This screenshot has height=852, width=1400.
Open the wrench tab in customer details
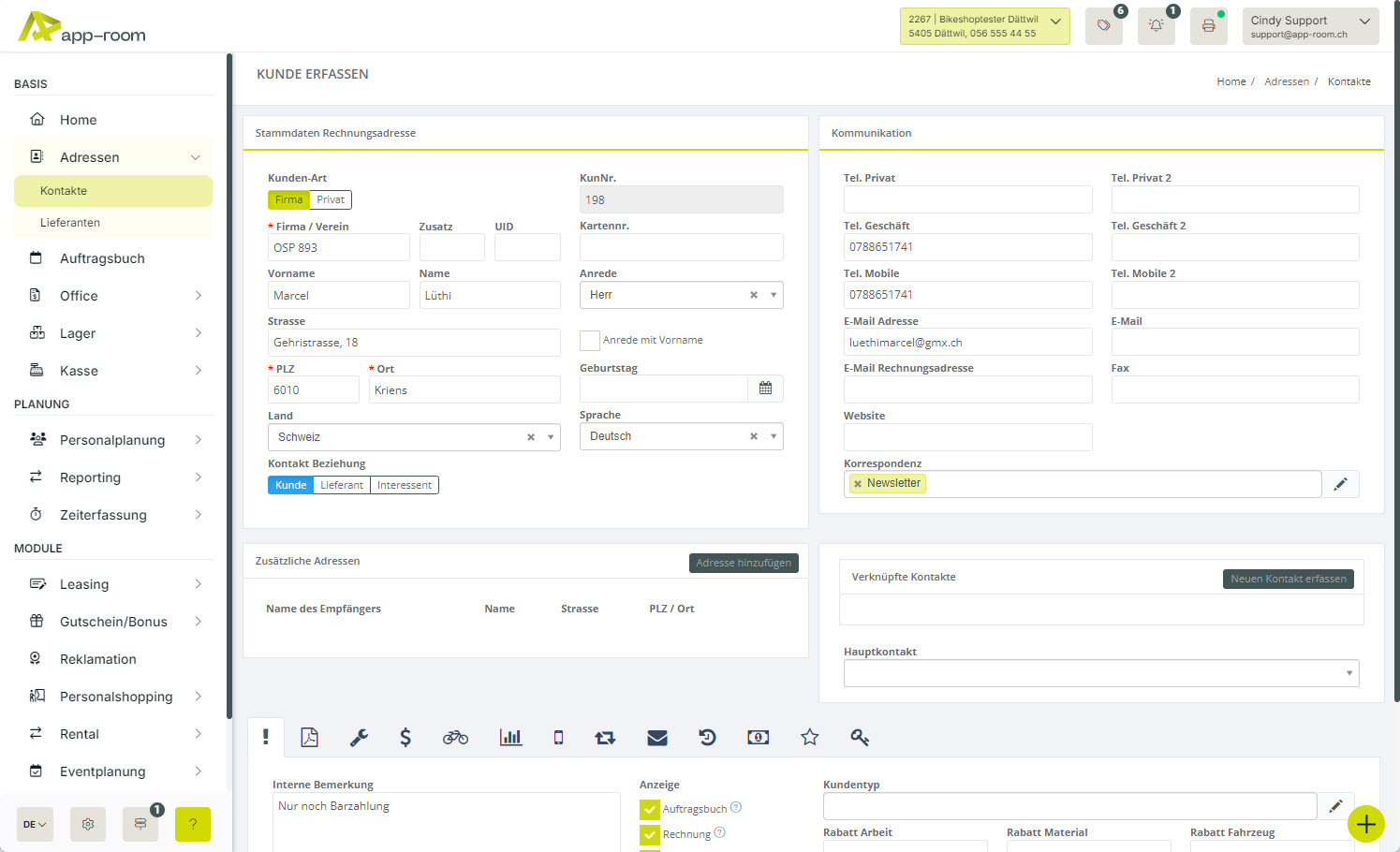point(359,738)
